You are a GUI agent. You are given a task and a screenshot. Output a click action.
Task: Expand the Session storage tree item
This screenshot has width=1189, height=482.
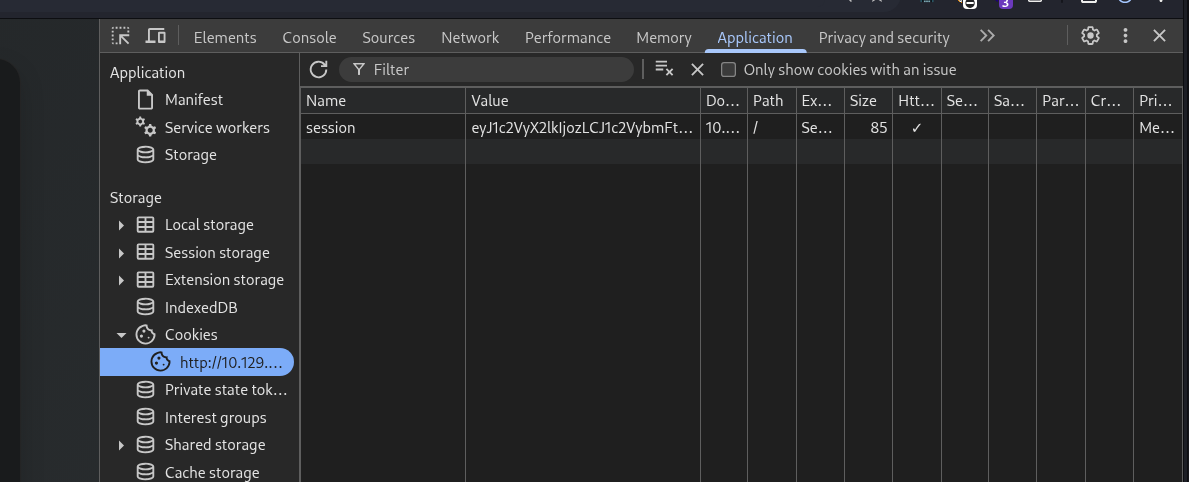[122, 253]
